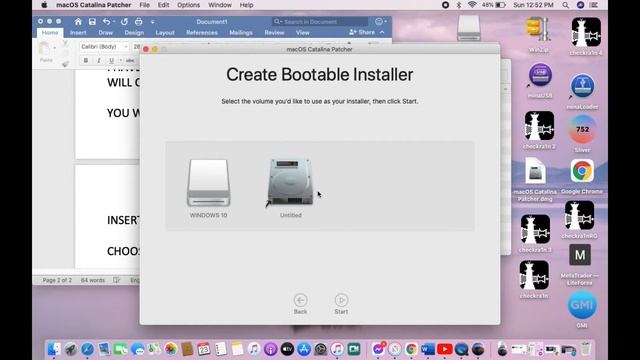
Task: Go Back in the Catalina Patcher
Action: click(300, 304)
